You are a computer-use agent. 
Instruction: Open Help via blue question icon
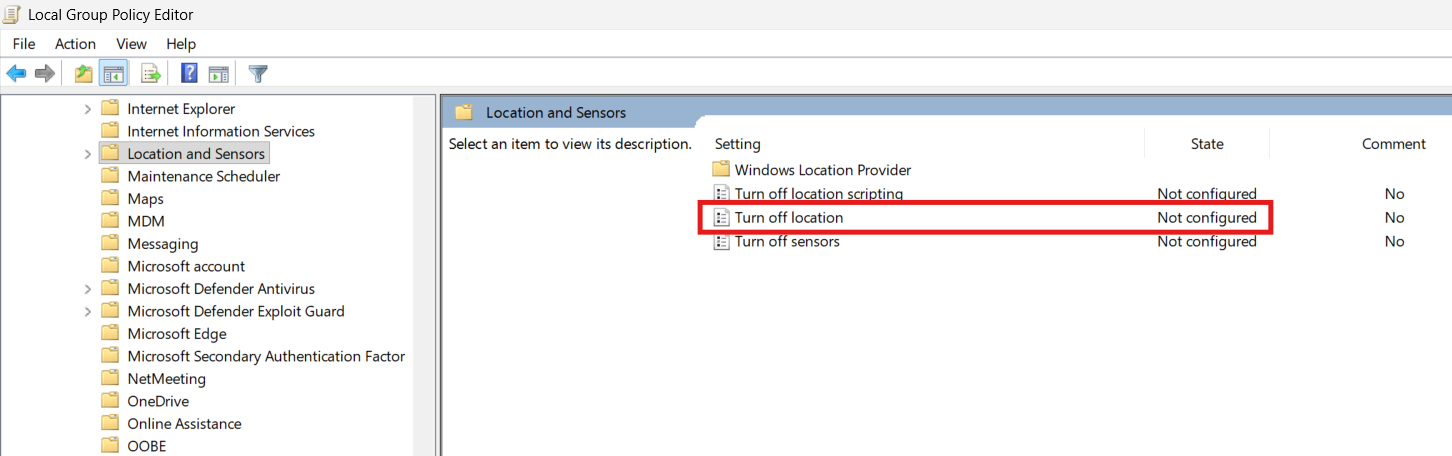(189, 73)
